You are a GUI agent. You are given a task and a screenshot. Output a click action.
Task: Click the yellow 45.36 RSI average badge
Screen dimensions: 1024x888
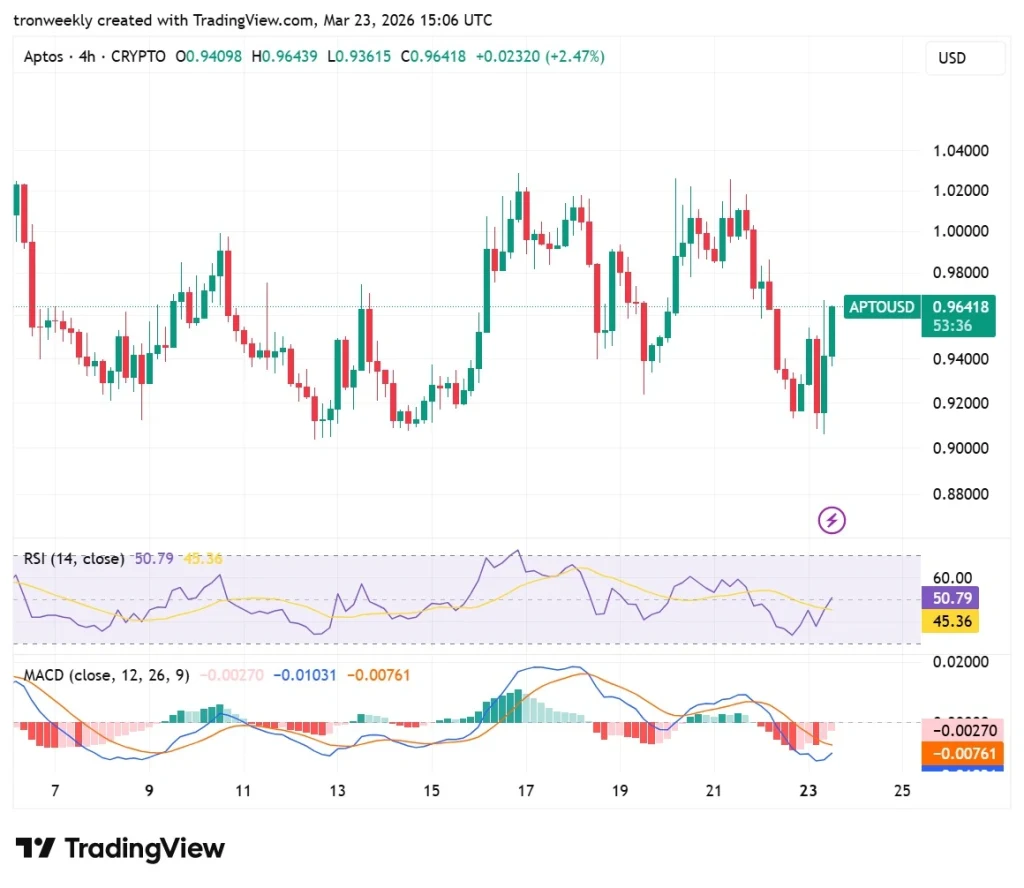click(950, 622)
